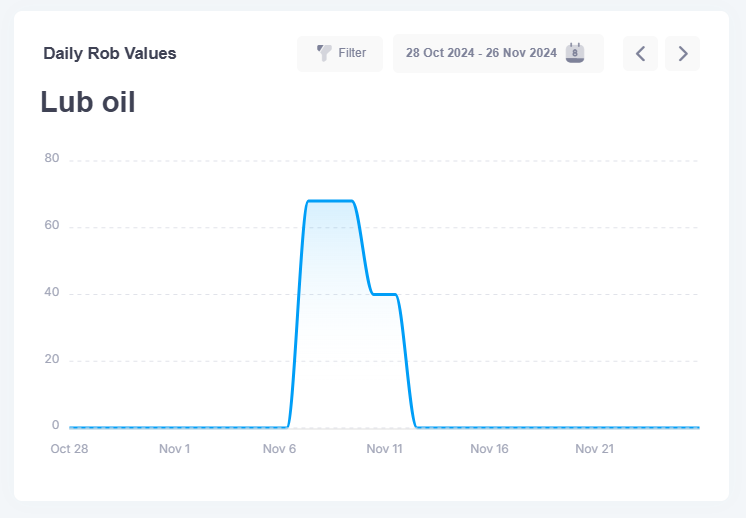Click the 40 y-axis label
This screenshot has width=746, height=518.
point(52,292)
